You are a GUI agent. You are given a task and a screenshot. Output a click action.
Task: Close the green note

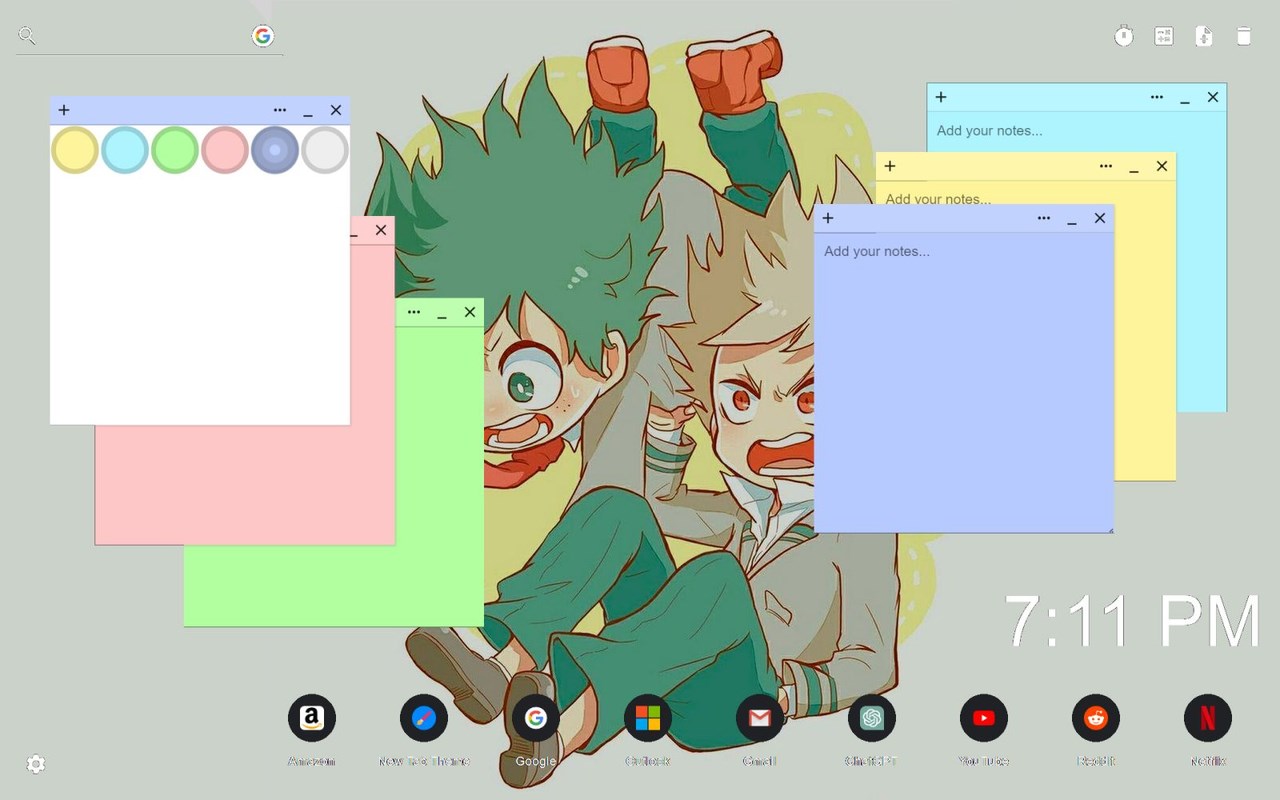point(470,312)
